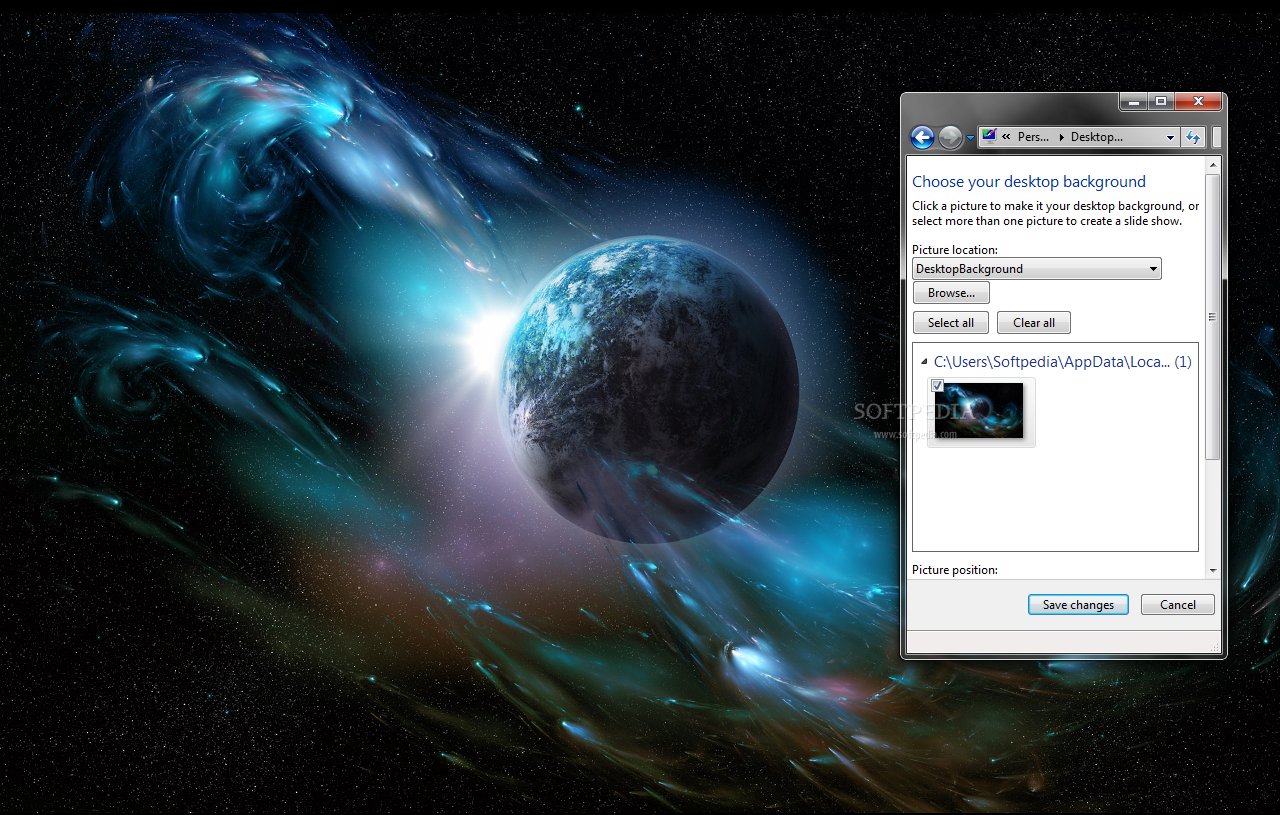Click the Clear all button

pyautogui.click(x=1034, y=323)
